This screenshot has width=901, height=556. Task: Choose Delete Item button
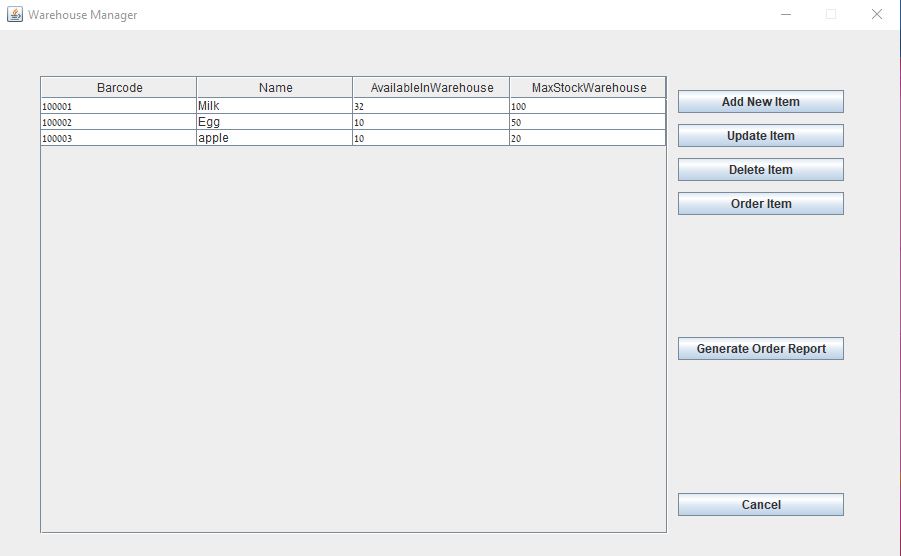[x=761, y=169]
